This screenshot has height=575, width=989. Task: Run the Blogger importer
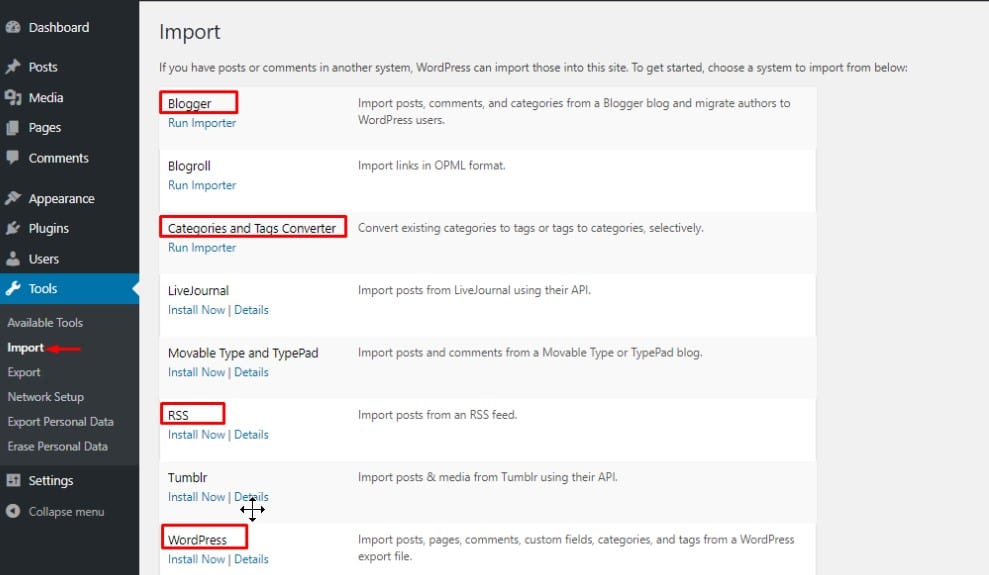click(x=202, y=123)
